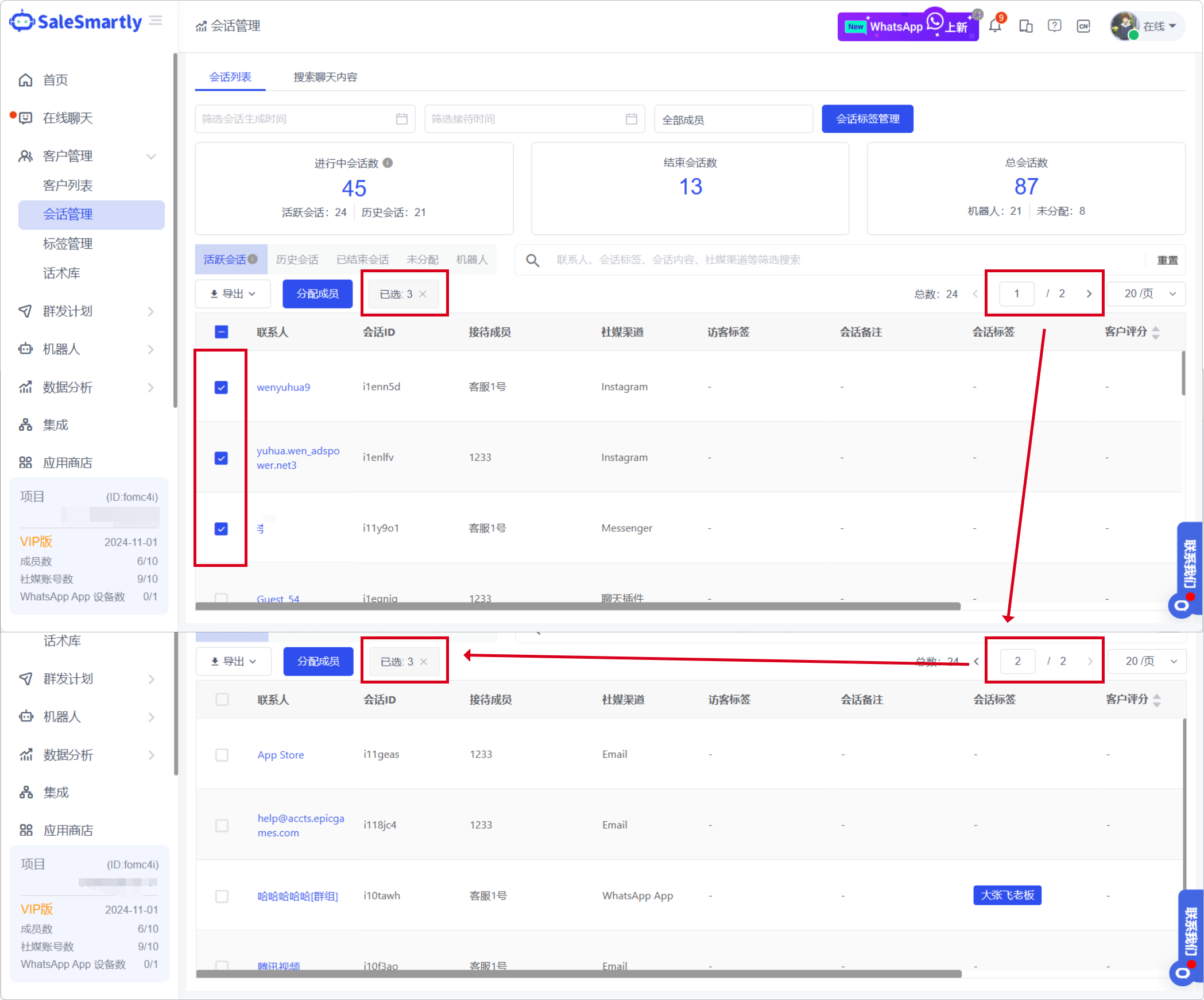This screenshot has height=1000, width=1204.
Task: Open the help question mark icon
Action: point(1054,26)
